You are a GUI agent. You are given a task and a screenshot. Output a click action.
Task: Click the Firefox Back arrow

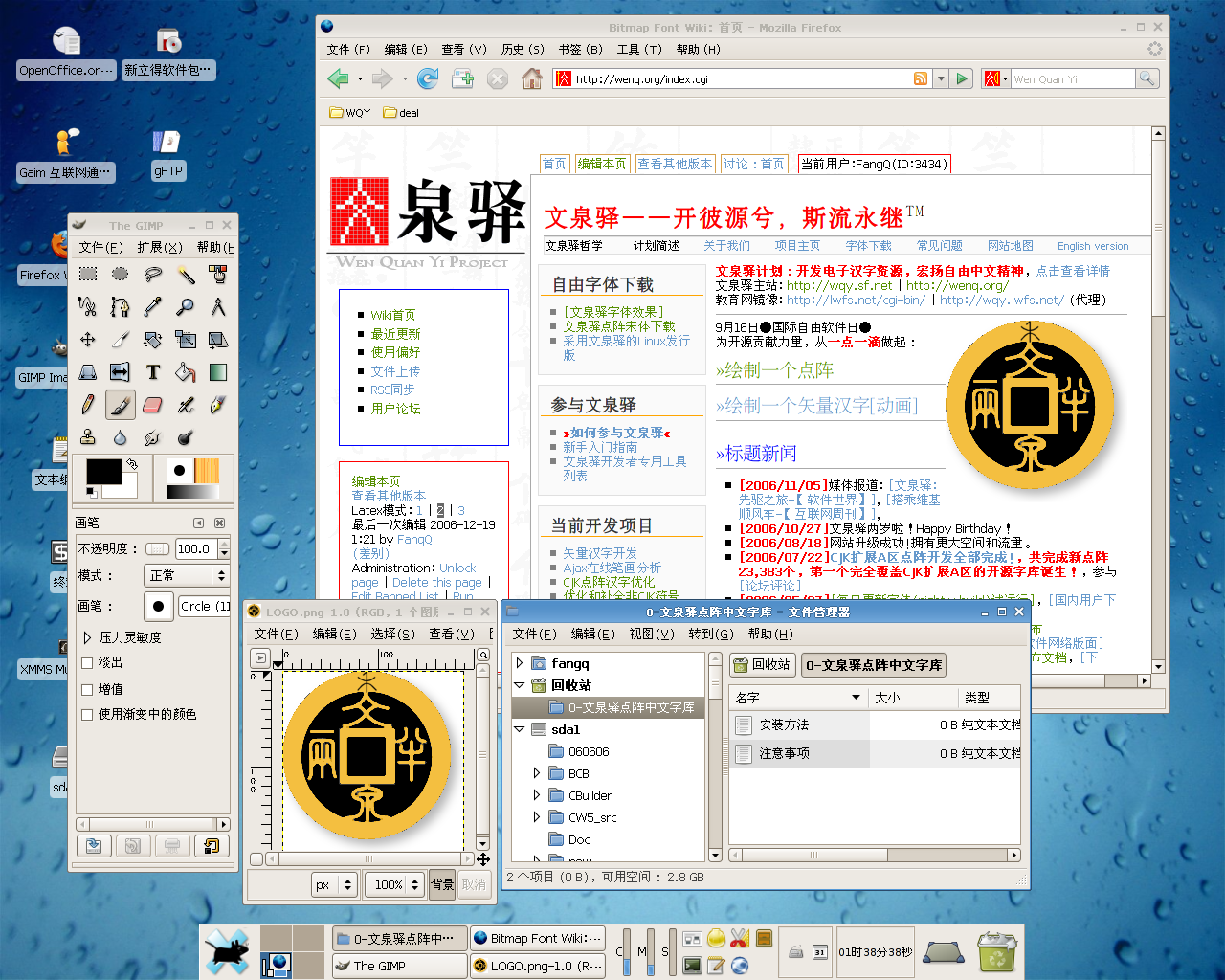(x=338, y=79)
